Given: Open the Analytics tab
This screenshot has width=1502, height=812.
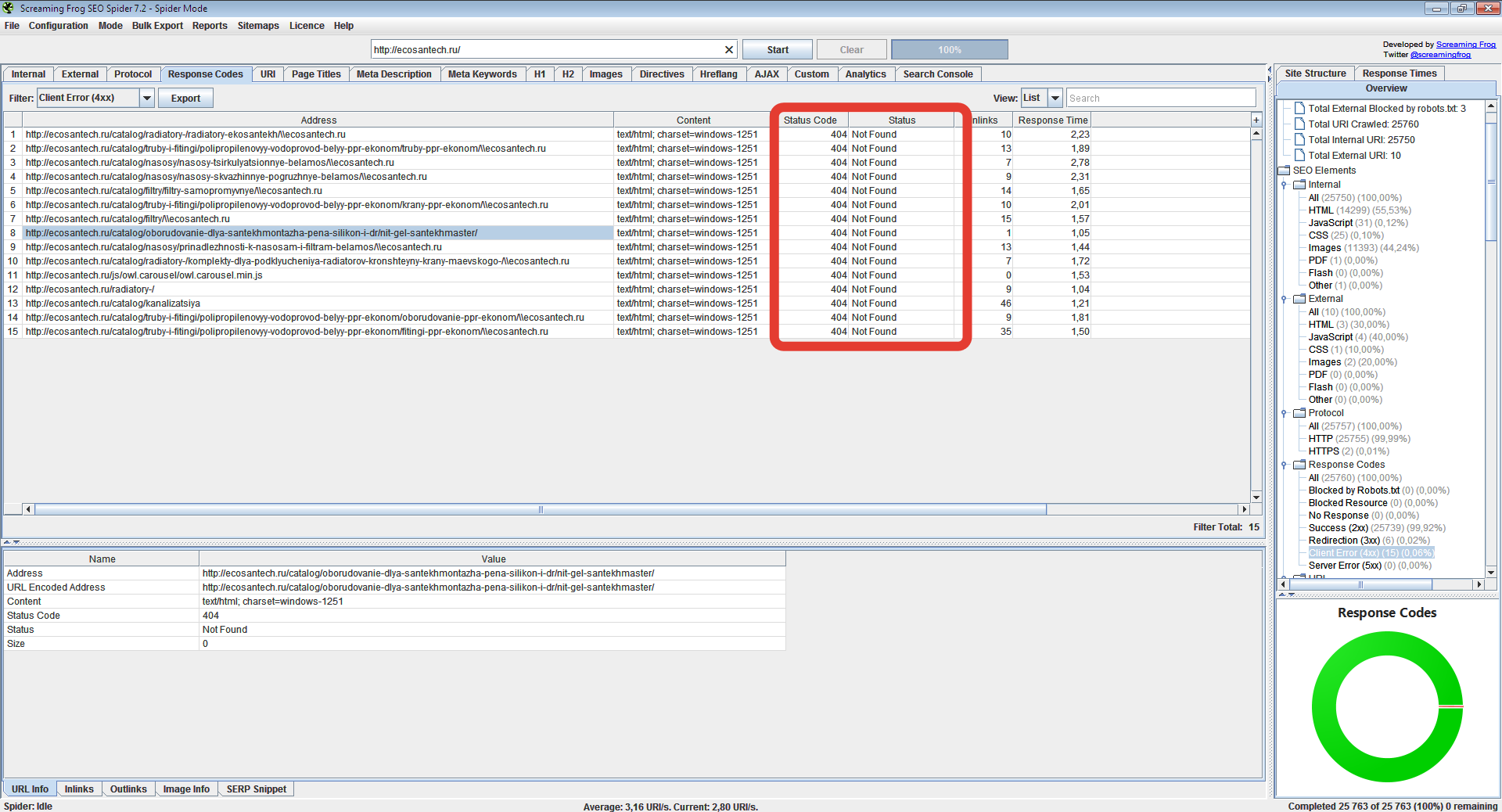Looking at the screenshot, I should (865, 74).
